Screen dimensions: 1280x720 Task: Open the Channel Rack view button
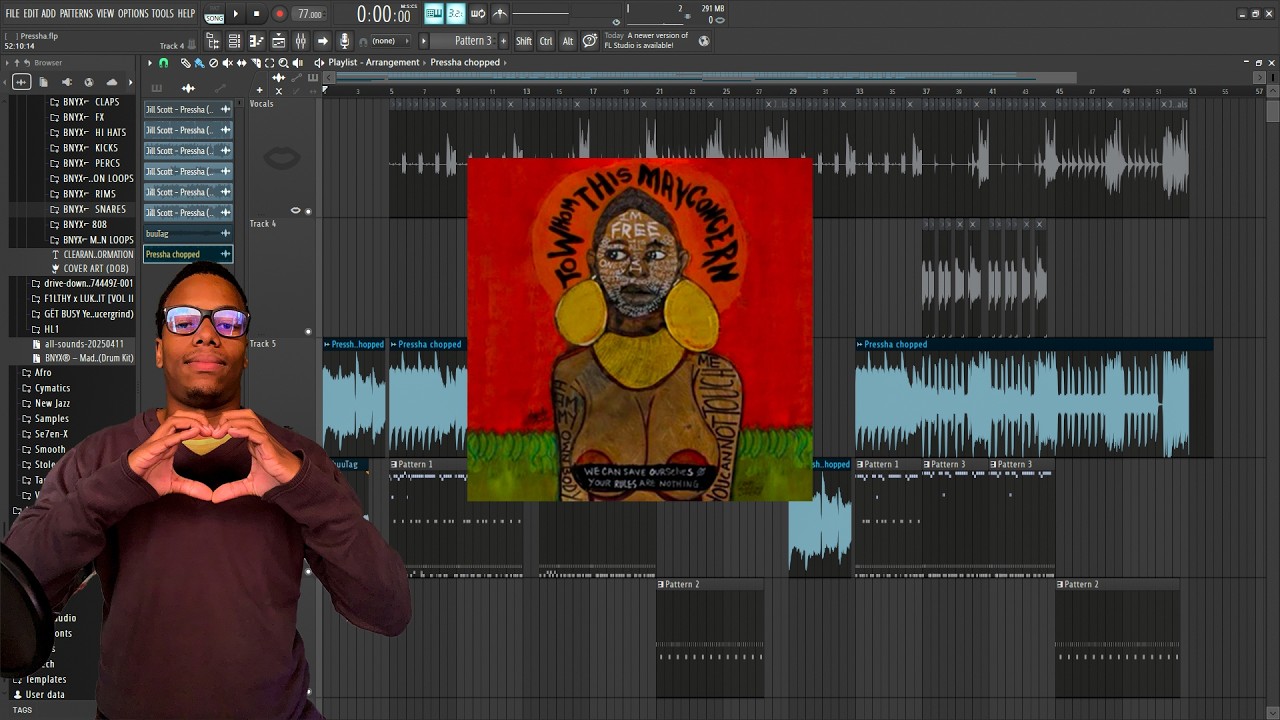point(234,41)
